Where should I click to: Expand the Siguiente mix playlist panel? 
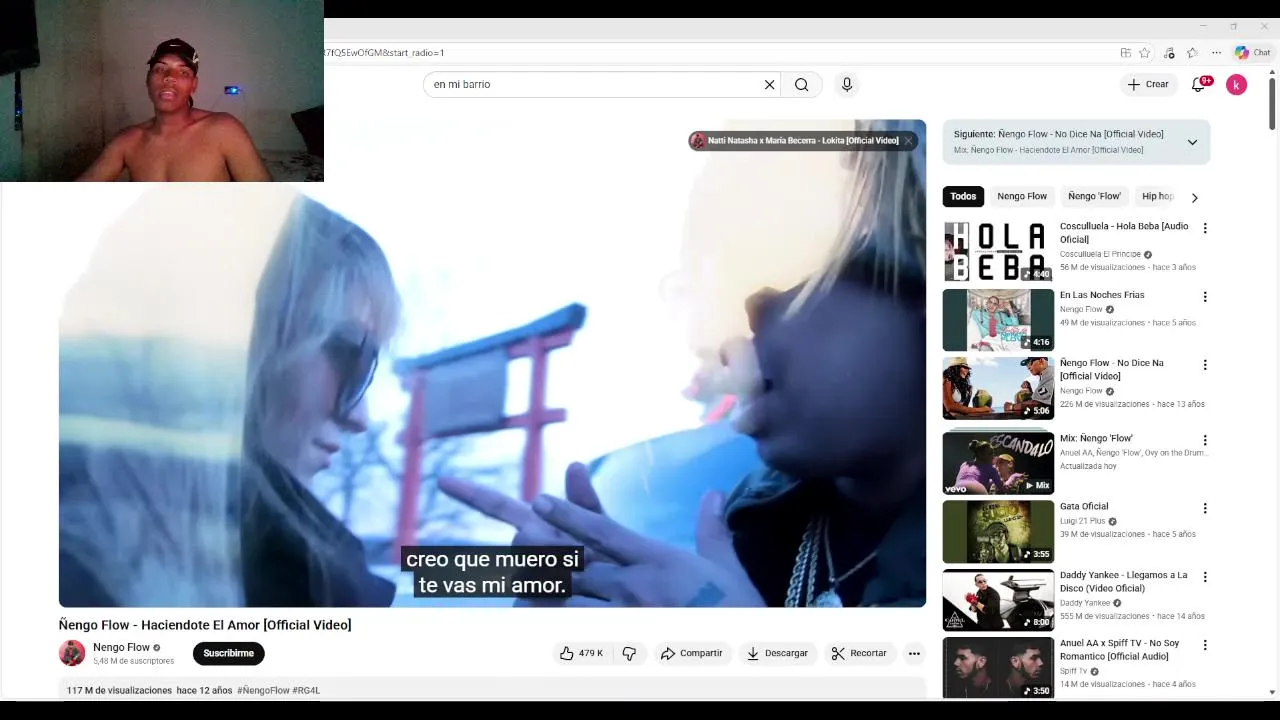(x=1192, y=142)
